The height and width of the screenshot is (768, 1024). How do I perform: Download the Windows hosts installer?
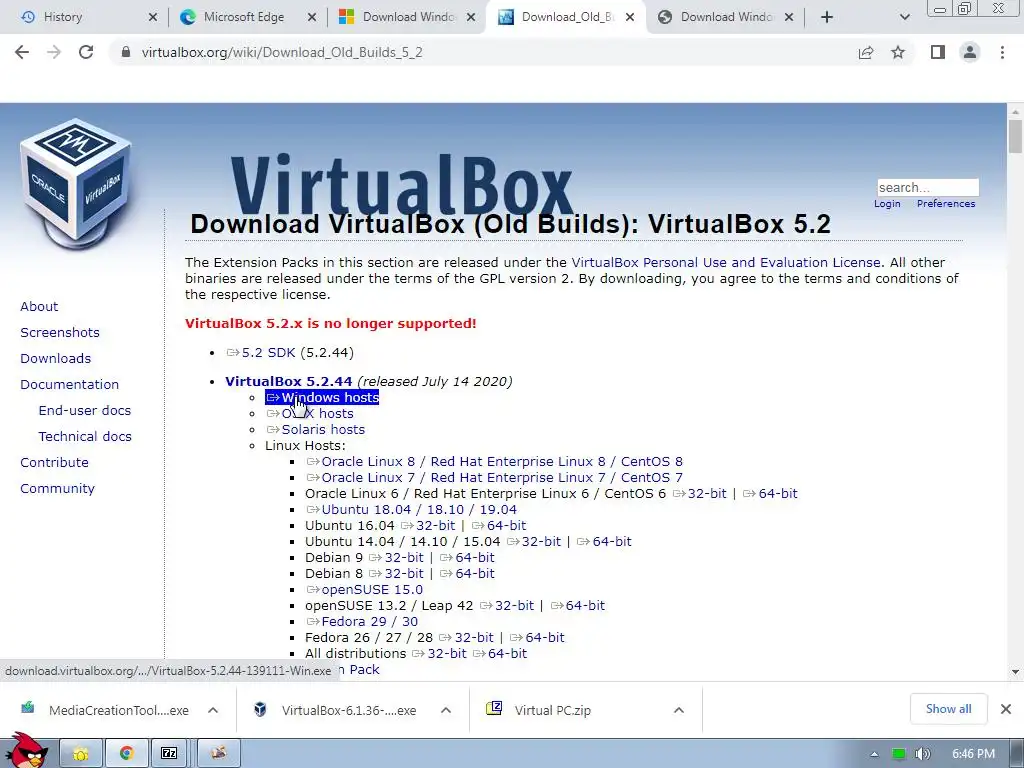pos(322,398)
